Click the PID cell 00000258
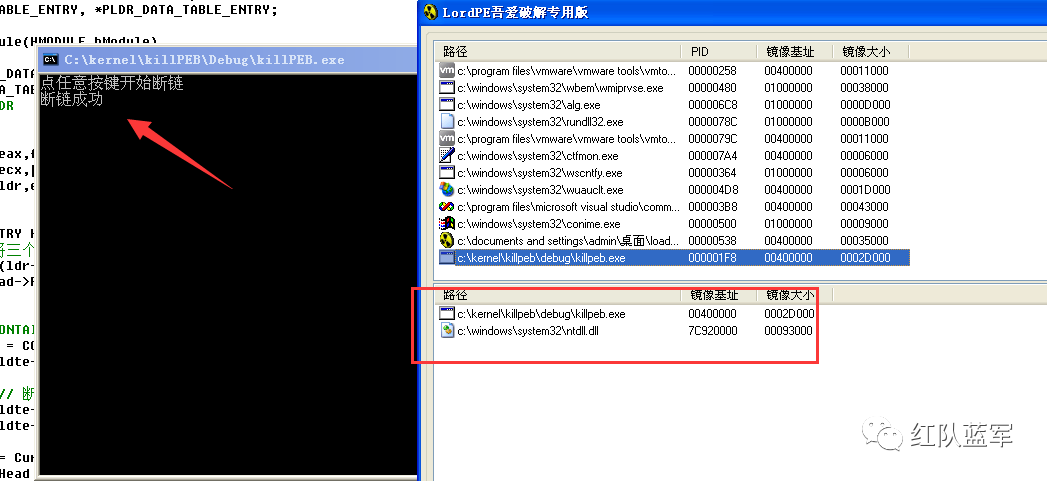The image size is (1047, 481). 712,71
